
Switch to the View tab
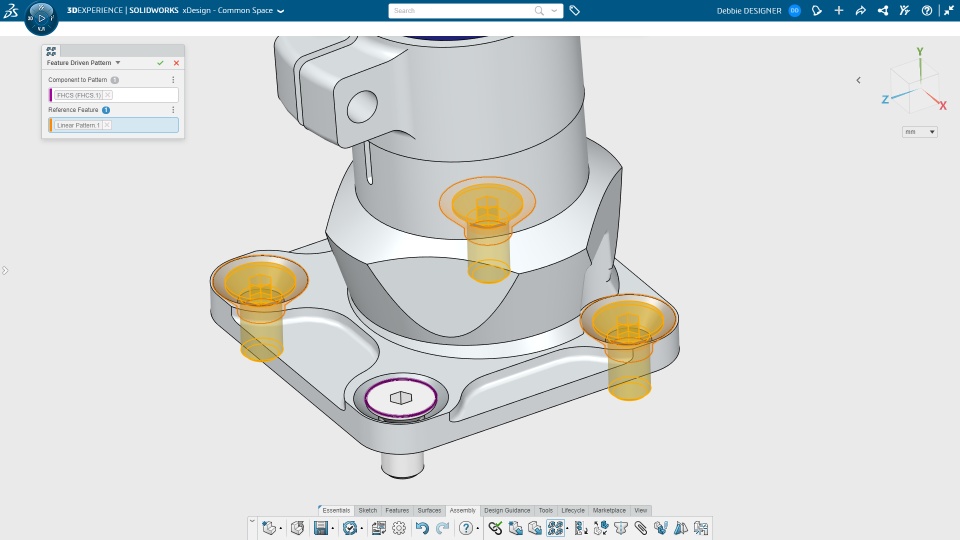click(640, 510)
